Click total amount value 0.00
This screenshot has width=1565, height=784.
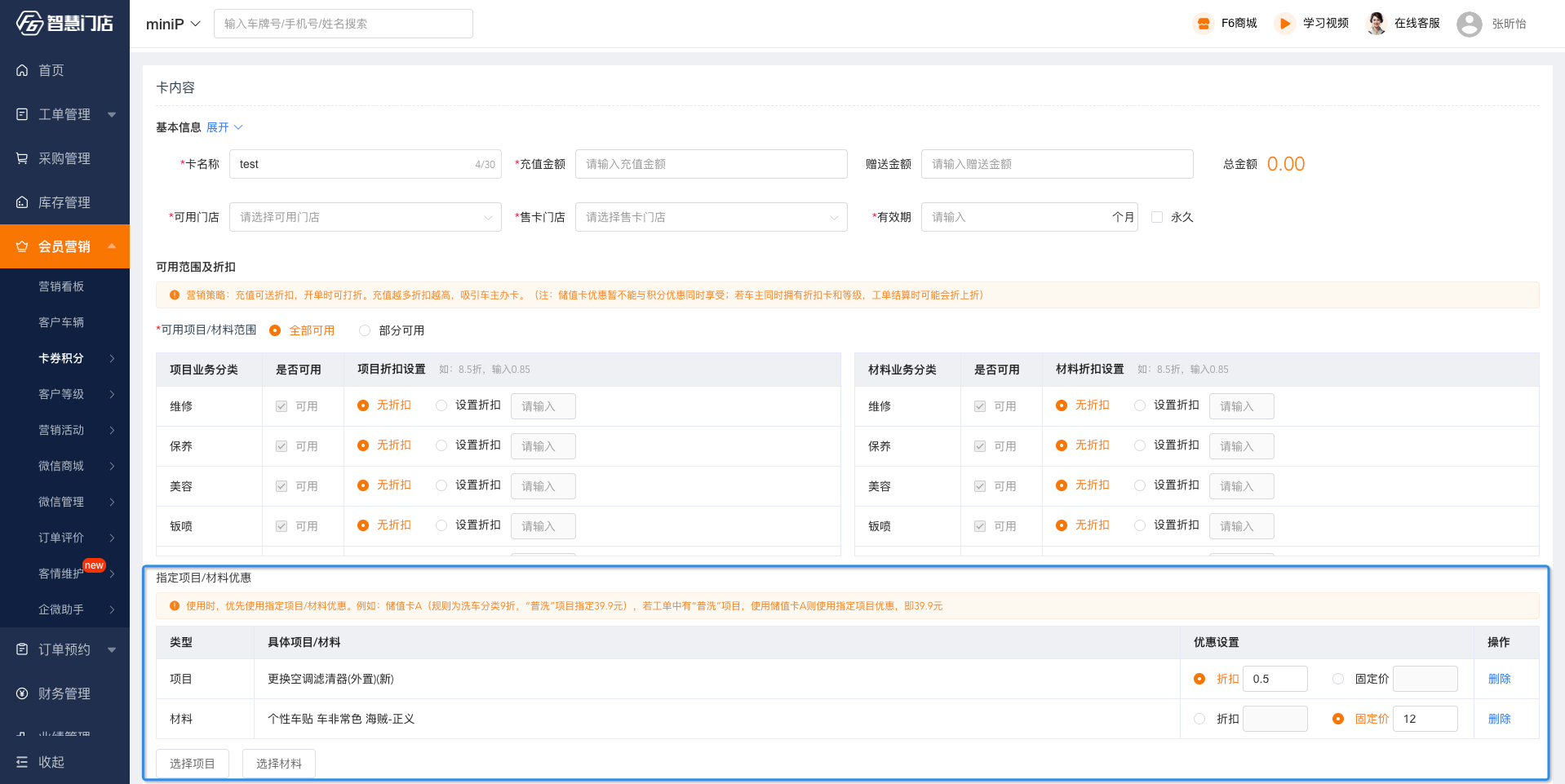(1285, 164)
